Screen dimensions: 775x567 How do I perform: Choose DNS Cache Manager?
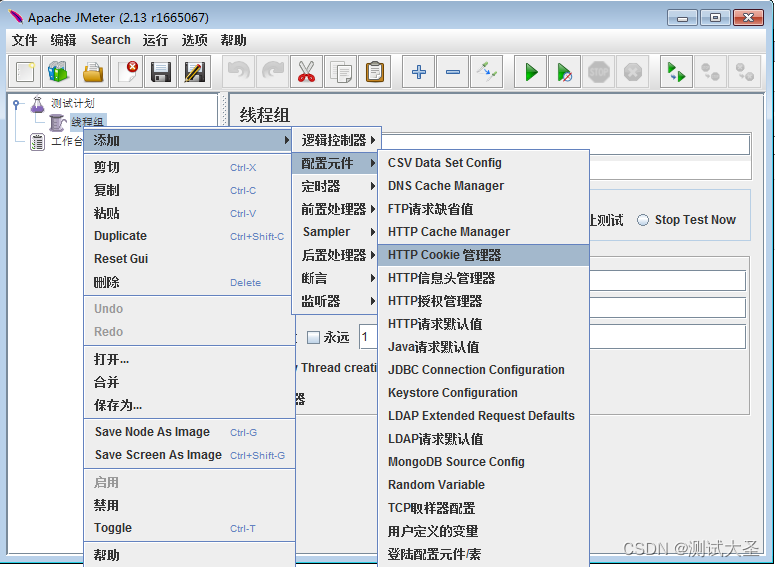tap(483, 186)
